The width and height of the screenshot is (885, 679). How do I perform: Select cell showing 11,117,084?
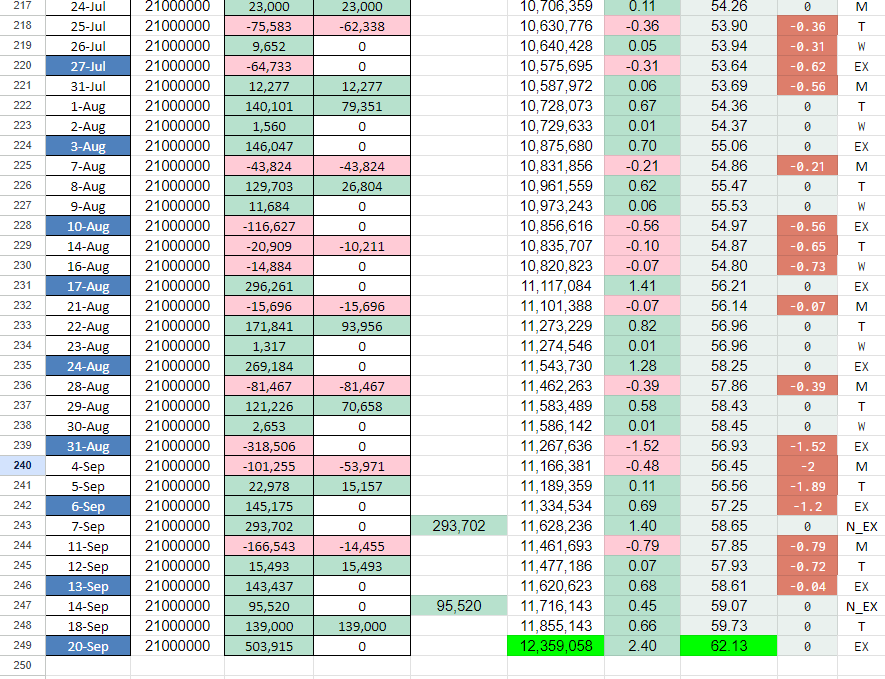556,286
